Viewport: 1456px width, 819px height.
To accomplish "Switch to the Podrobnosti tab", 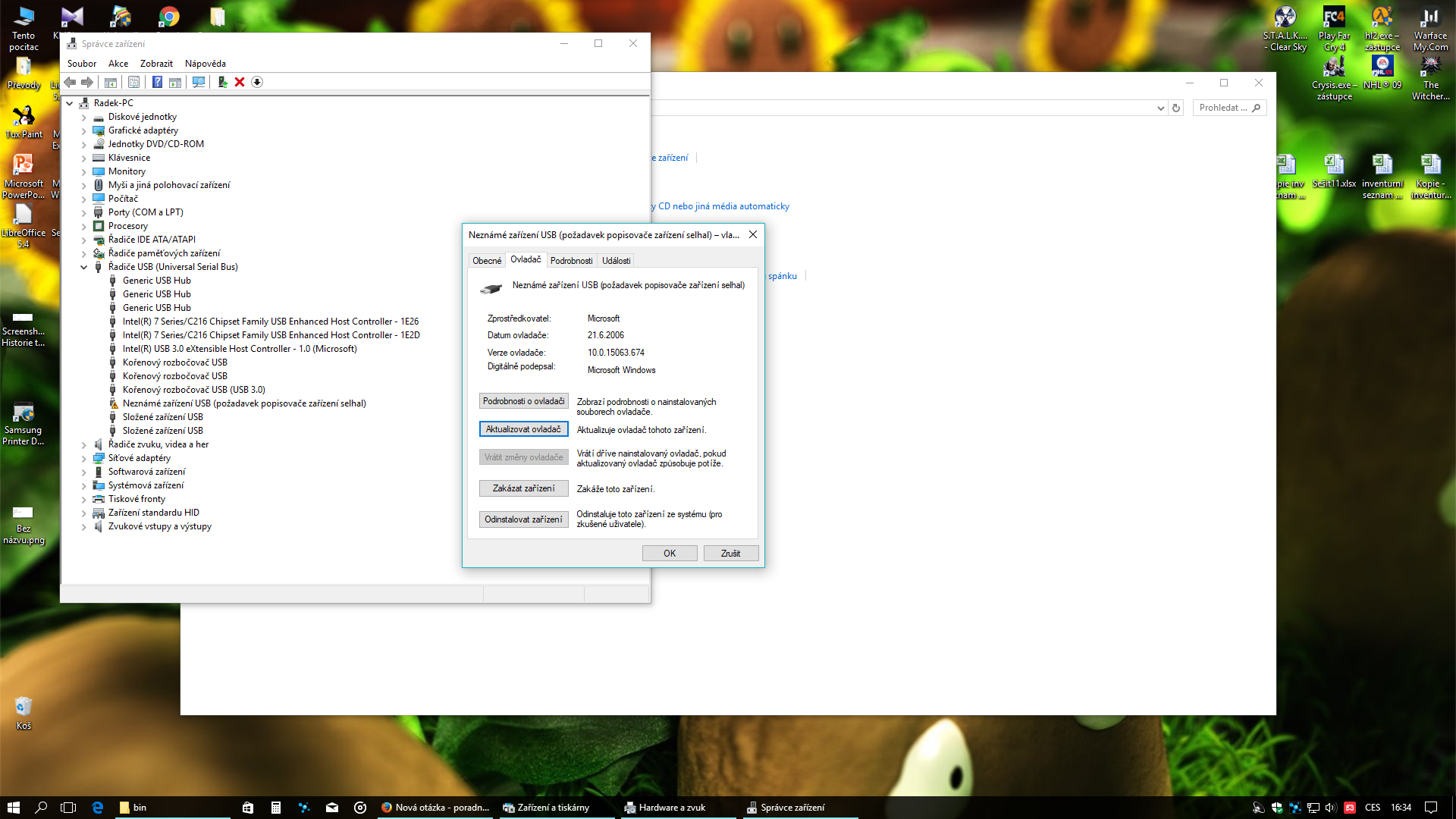I will coord(571,261).
